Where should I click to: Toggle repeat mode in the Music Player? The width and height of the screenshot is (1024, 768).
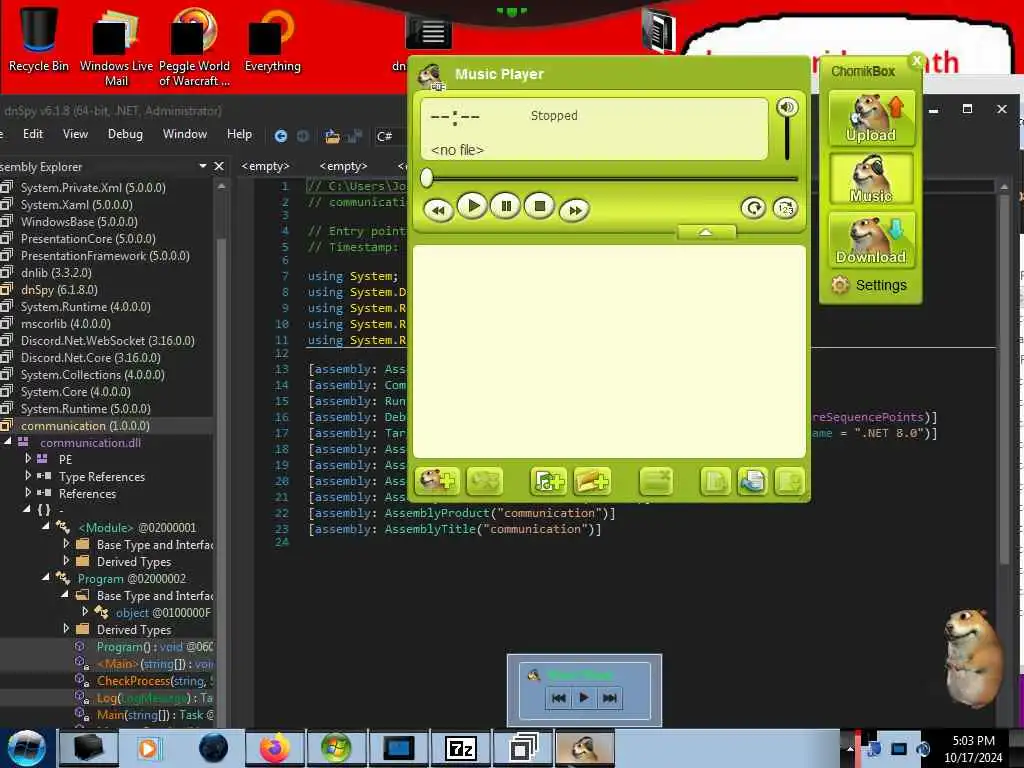pos(753,208)
